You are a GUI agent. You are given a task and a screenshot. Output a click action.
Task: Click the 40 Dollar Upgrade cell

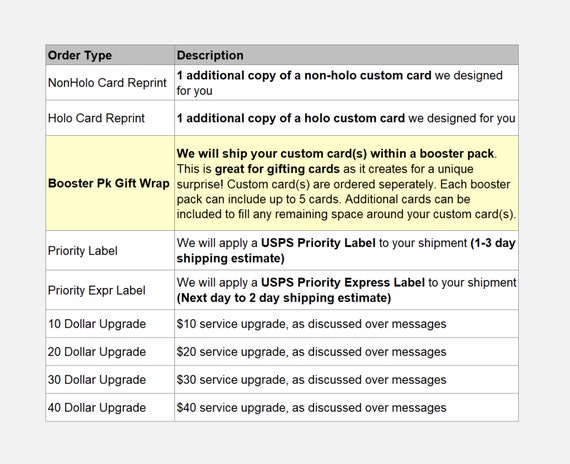pos(110,408)
